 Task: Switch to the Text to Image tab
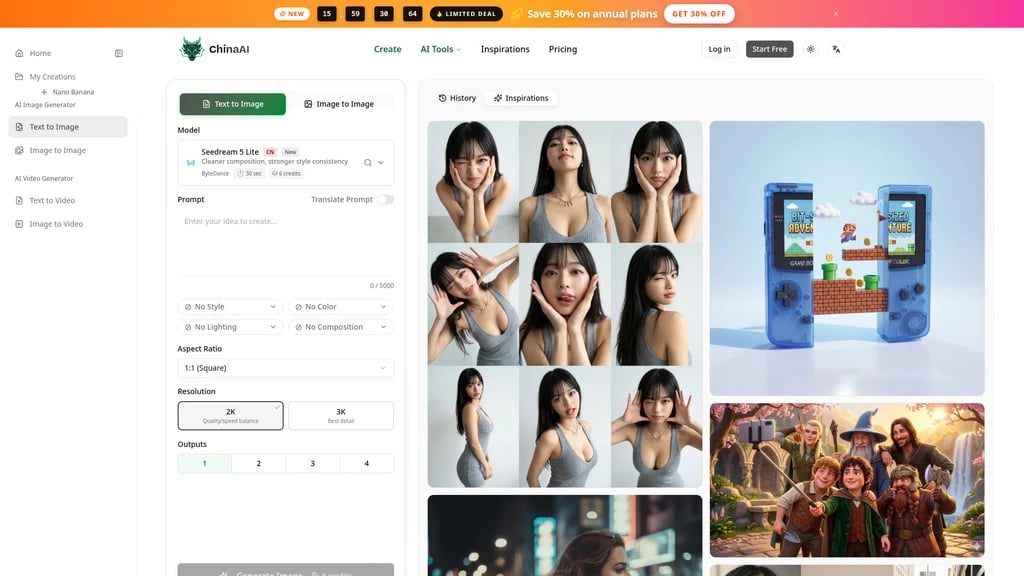click(232, 104)
